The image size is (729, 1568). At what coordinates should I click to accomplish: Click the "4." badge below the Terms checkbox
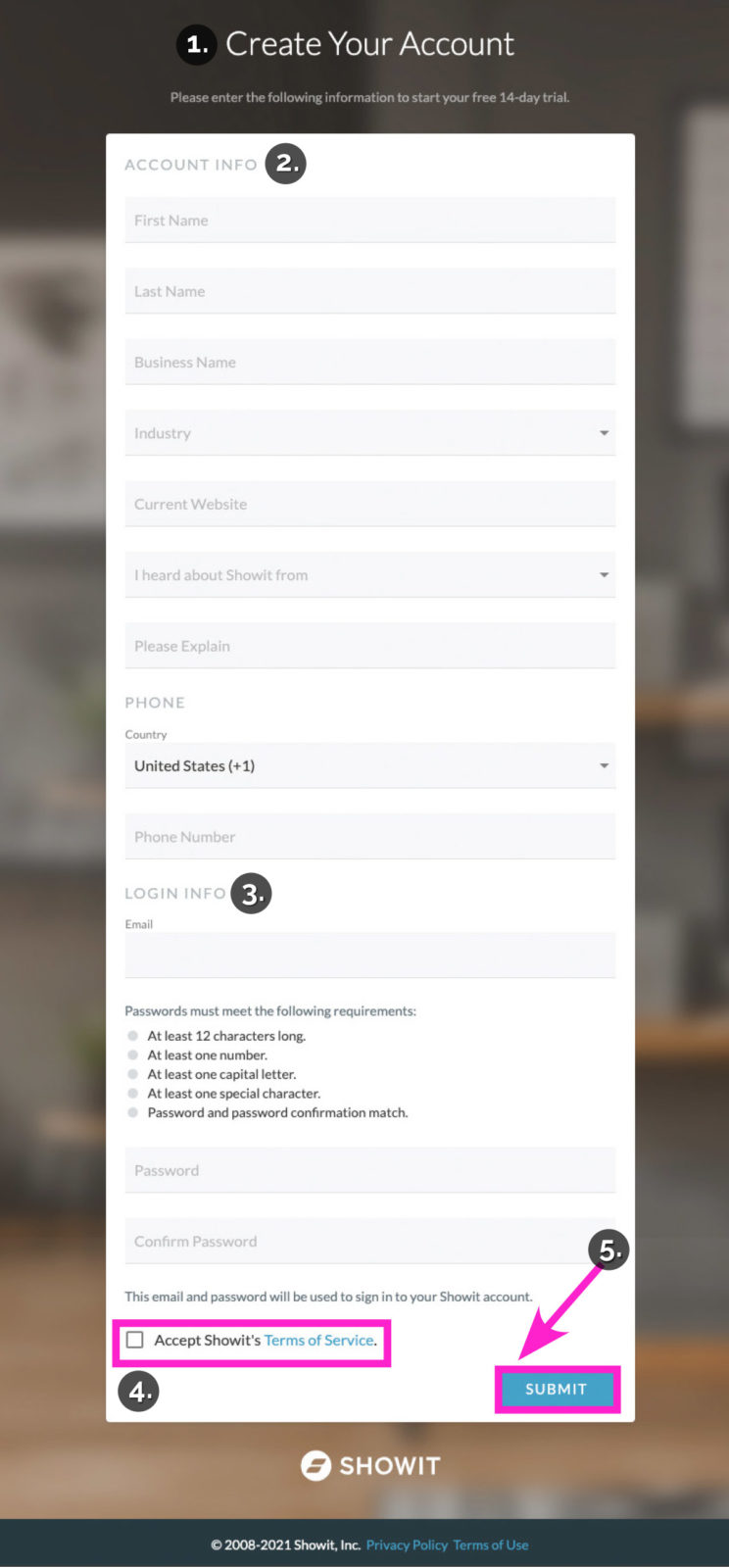pyautogui.click(x=138, y=1391)
